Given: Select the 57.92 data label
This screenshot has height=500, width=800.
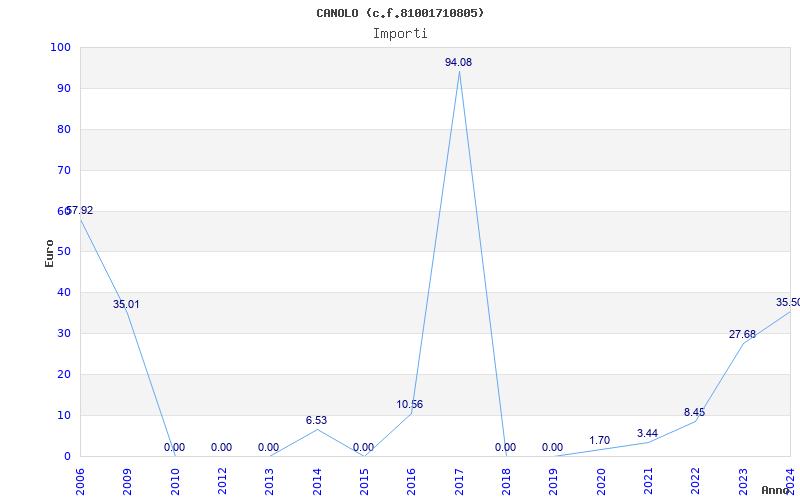Looking at the screenshot, I should tap(80, 210).
